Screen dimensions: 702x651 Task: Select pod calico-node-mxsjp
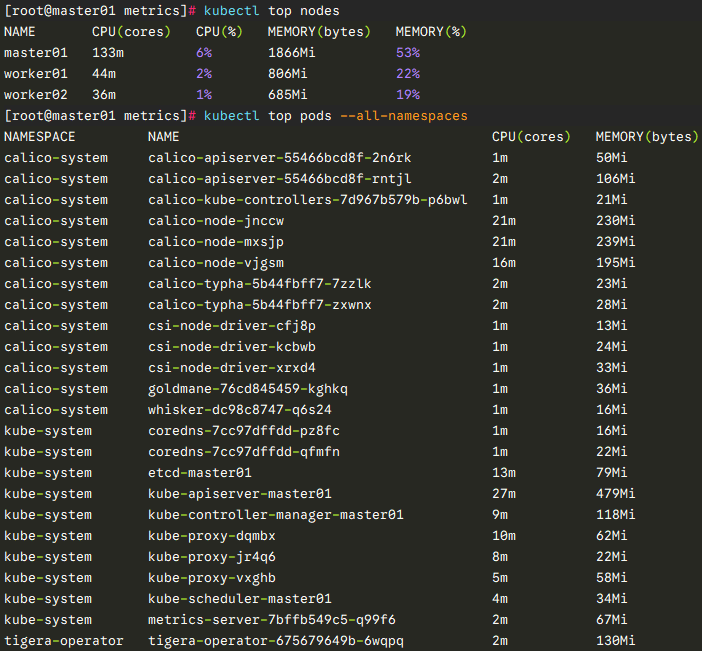[x=216, y=242]
